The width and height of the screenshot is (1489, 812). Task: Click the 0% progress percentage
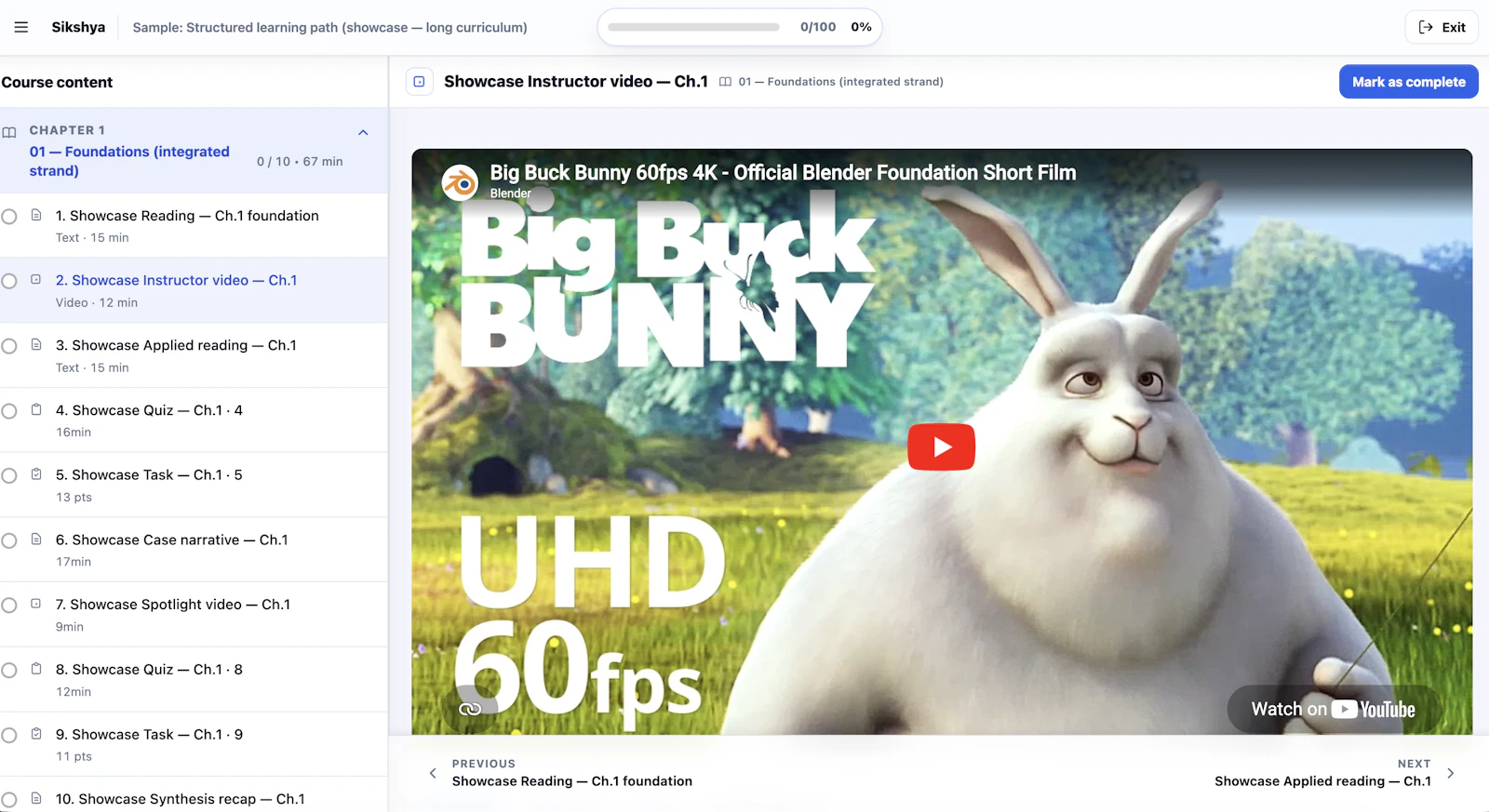(x=861, y=27)
